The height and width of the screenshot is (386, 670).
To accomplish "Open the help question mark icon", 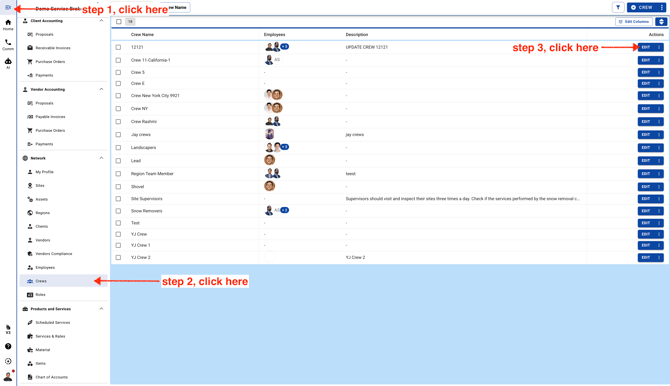I will click(8, 346).
